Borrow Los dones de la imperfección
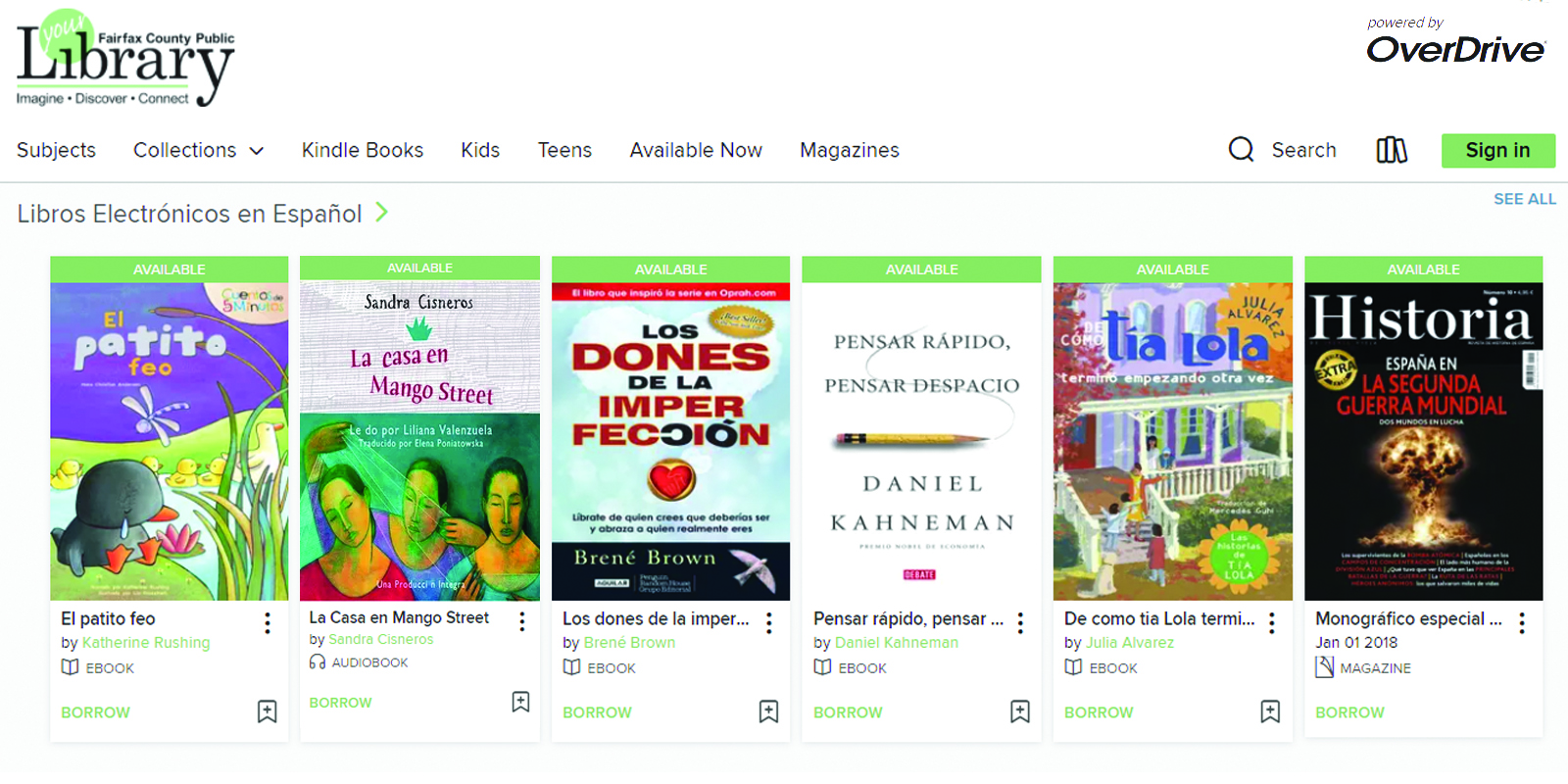 click(x=597, y=712)
